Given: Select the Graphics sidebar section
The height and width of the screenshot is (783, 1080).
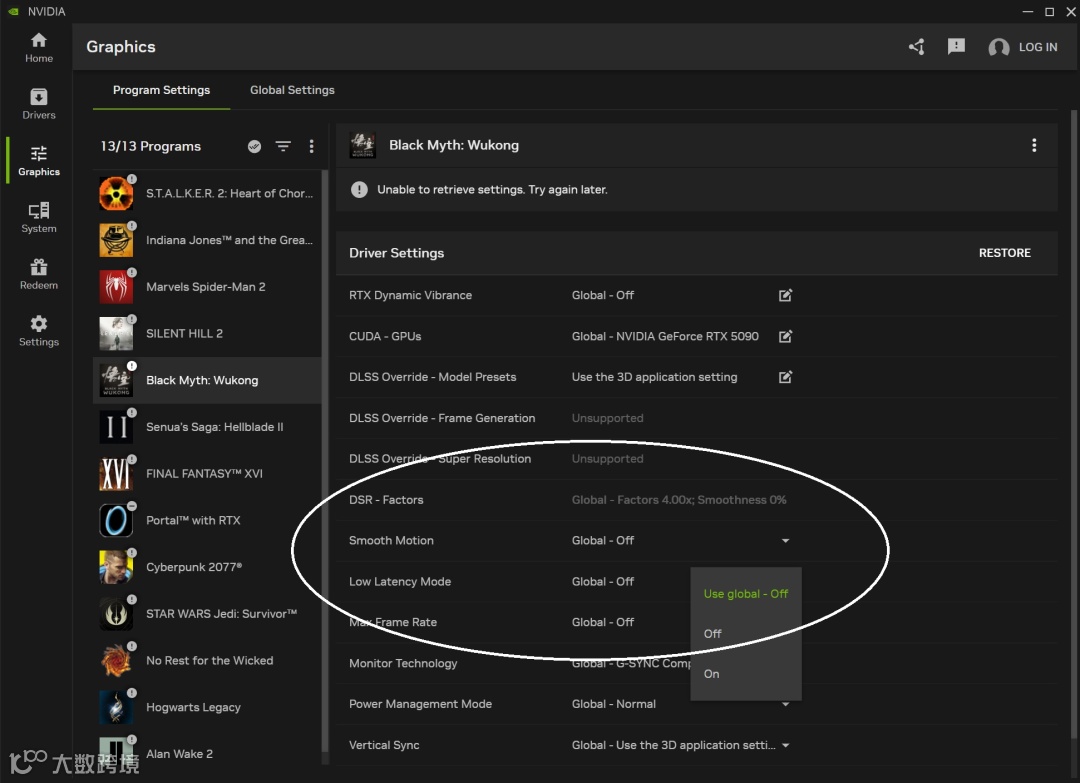Looking at the screenshot, I should click(x=39, y=160).
